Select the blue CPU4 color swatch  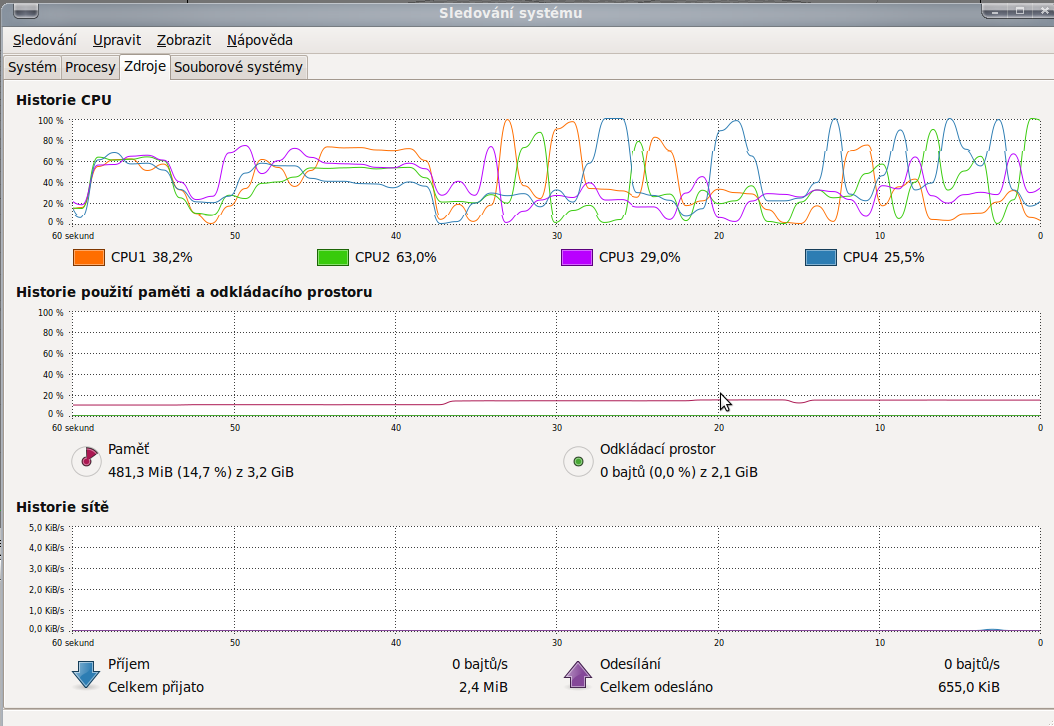(x=821, y=257)
